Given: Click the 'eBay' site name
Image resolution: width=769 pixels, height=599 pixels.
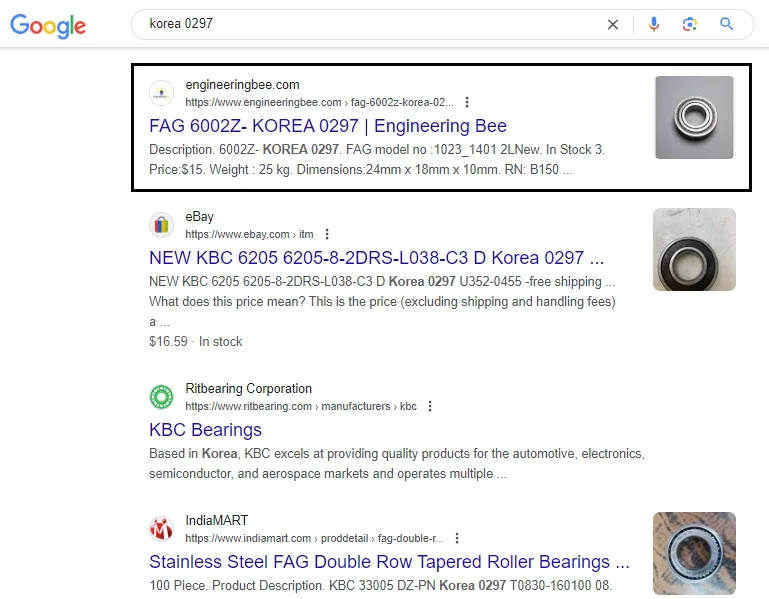Looking at the screenshot, I should point(199,217).
